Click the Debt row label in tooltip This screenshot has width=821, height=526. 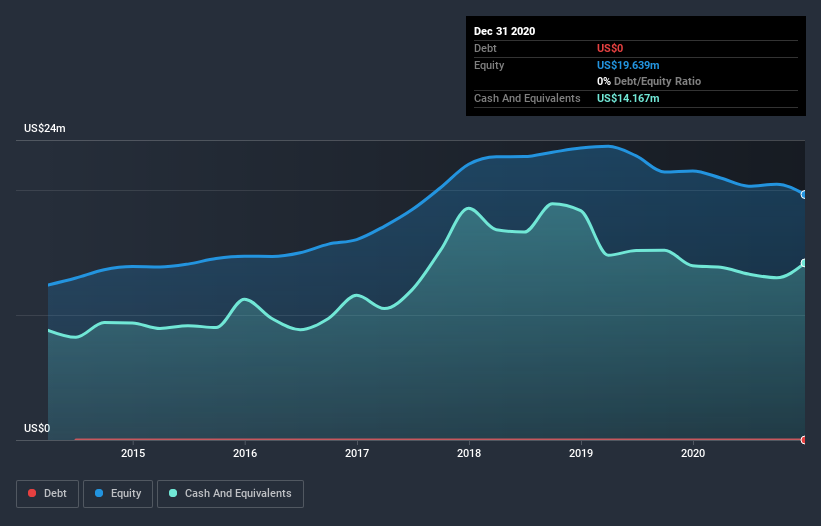pyautogui.click(x=485, y=48)
